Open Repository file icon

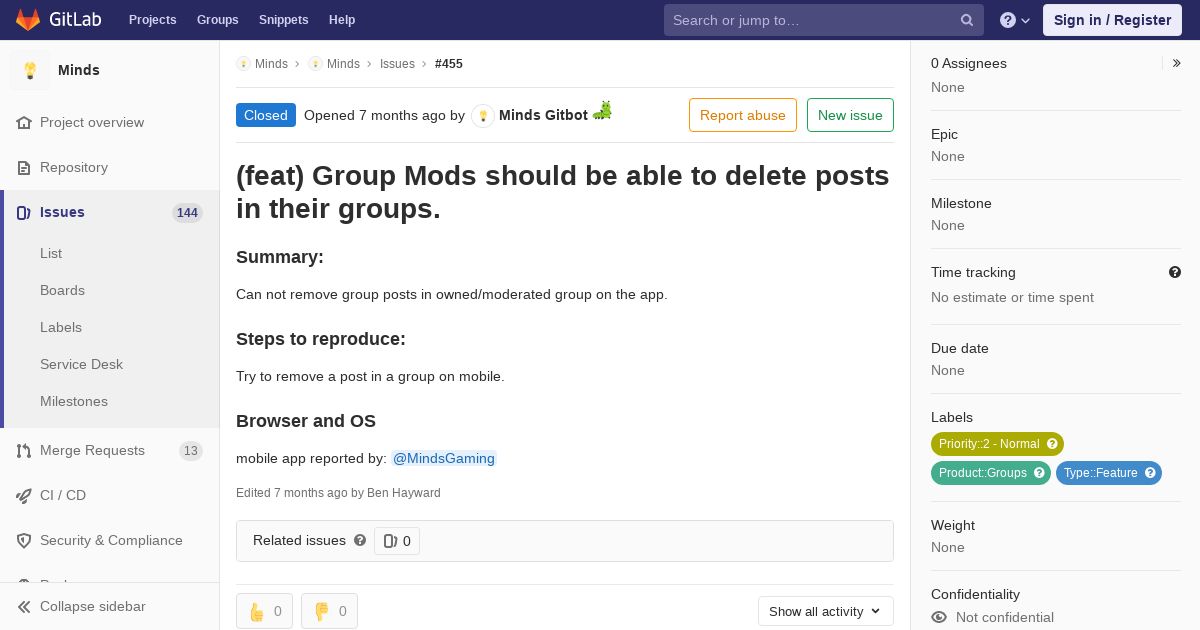24,168
